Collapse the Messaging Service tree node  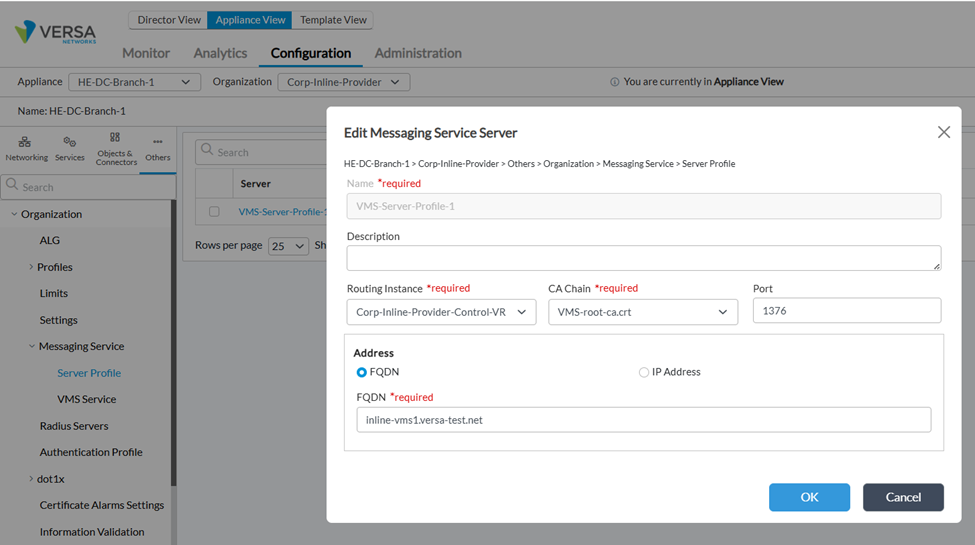[32, 346]
